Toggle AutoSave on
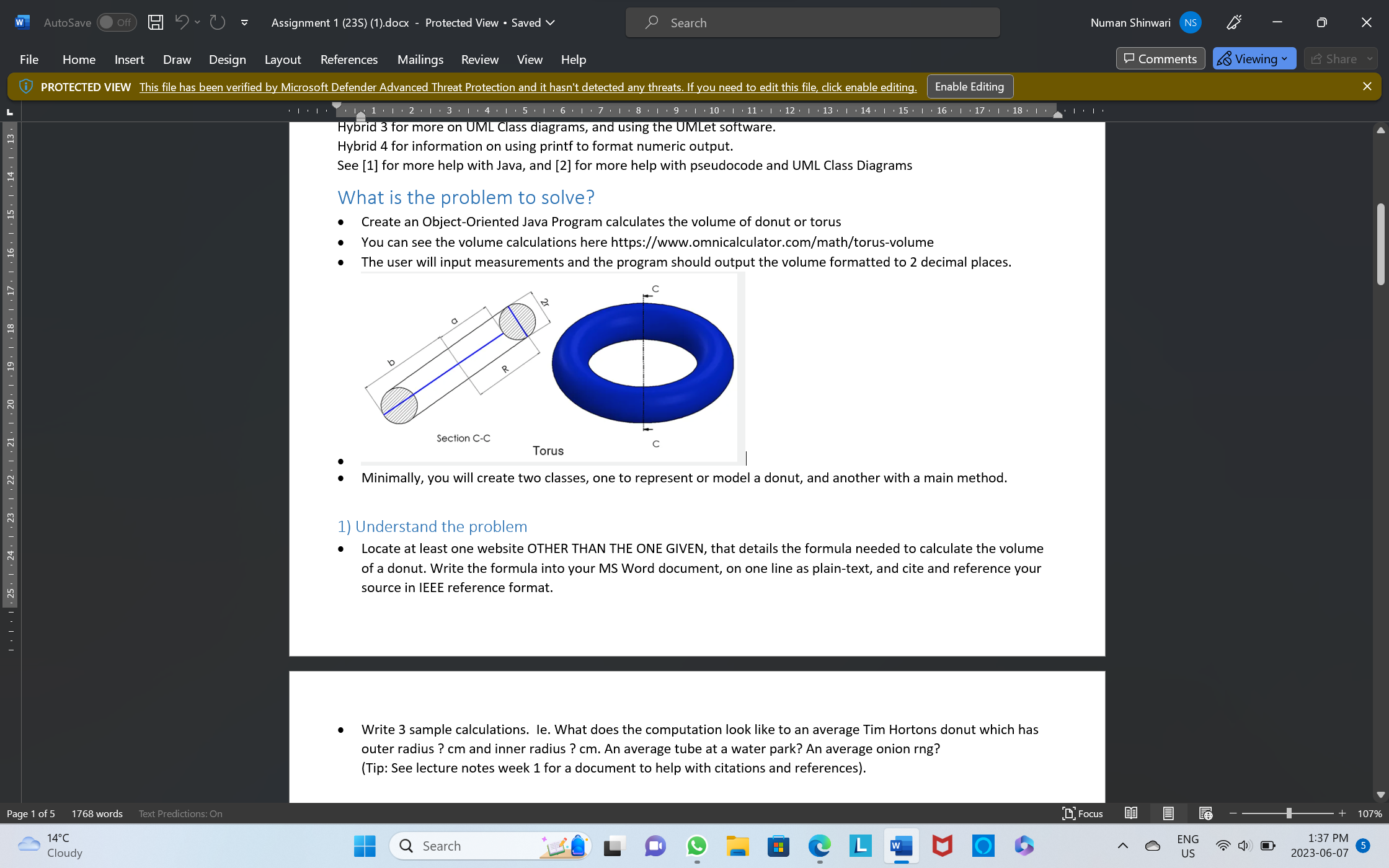Viewport: 1389px width, 868px height. (x=117, y=22)
